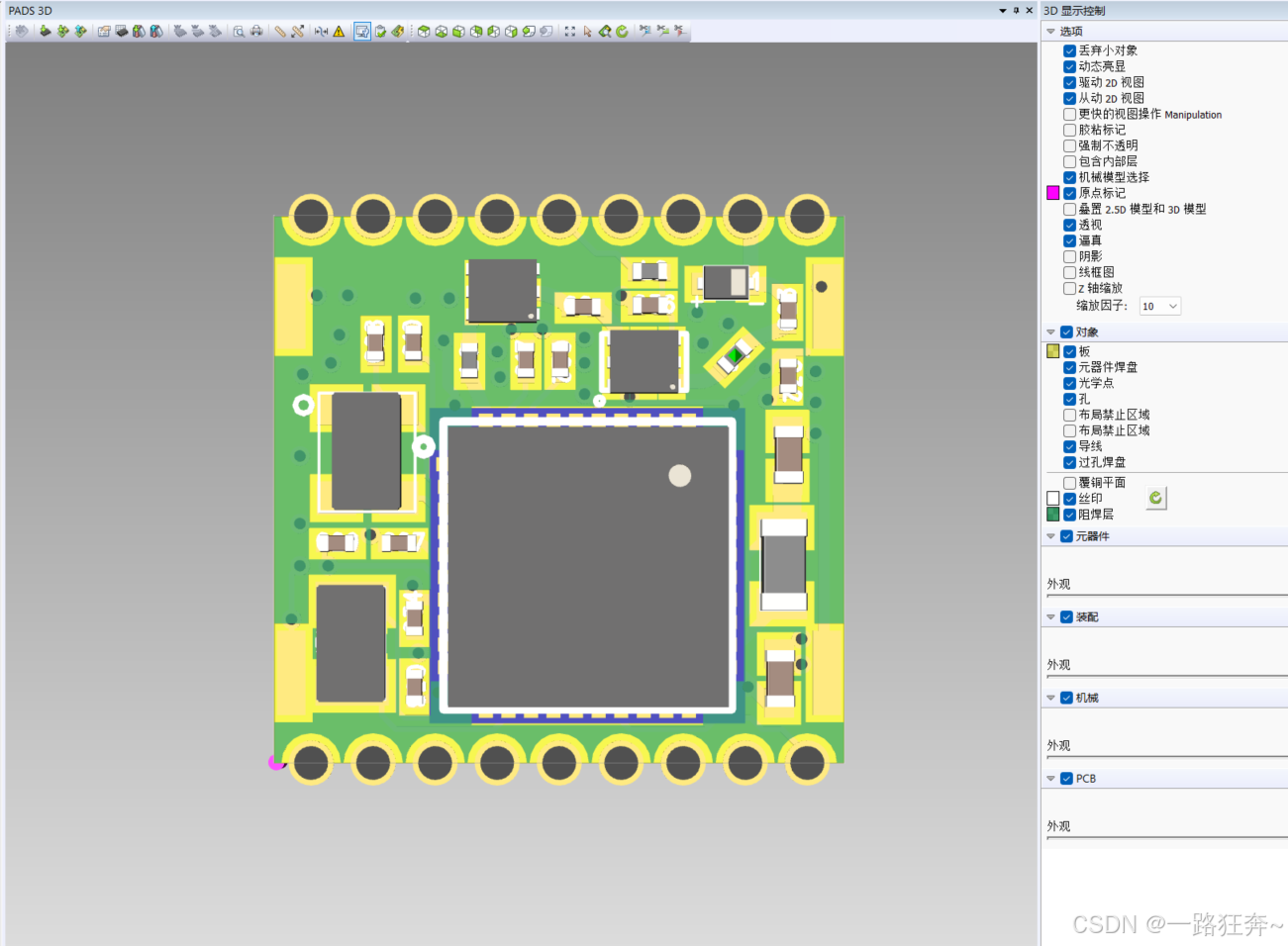This screenshot has height=946, width=1288.
Task: Toggle the 装配 section checkbox
Action: point(1067,616)
